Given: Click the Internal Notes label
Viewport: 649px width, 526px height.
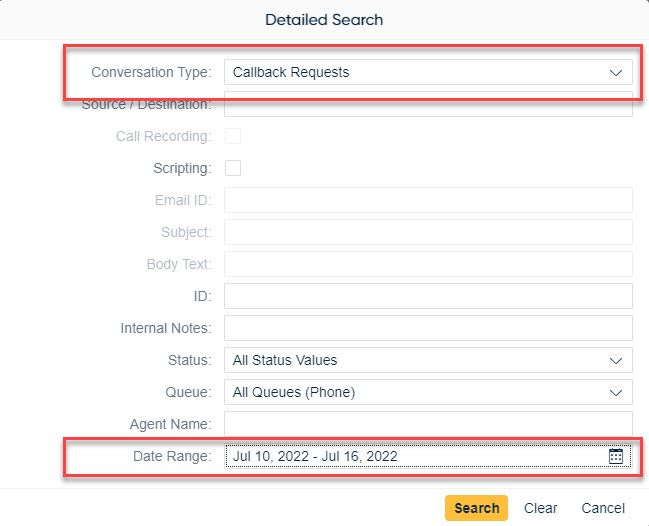Looking at the screenshot, I should (166, 328).
